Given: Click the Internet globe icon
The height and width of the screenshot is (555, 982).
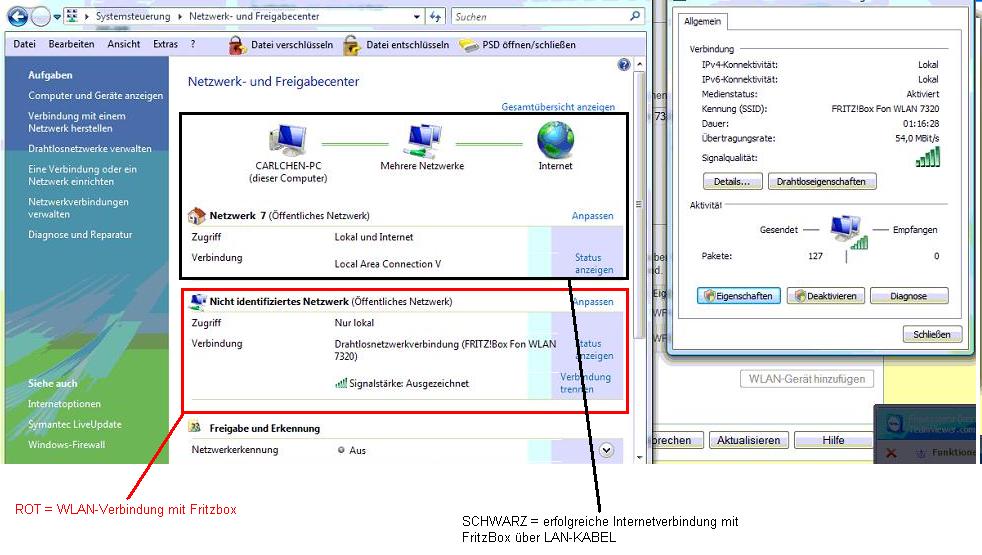Looking at the screenshot, I should [x=555, y=140].
